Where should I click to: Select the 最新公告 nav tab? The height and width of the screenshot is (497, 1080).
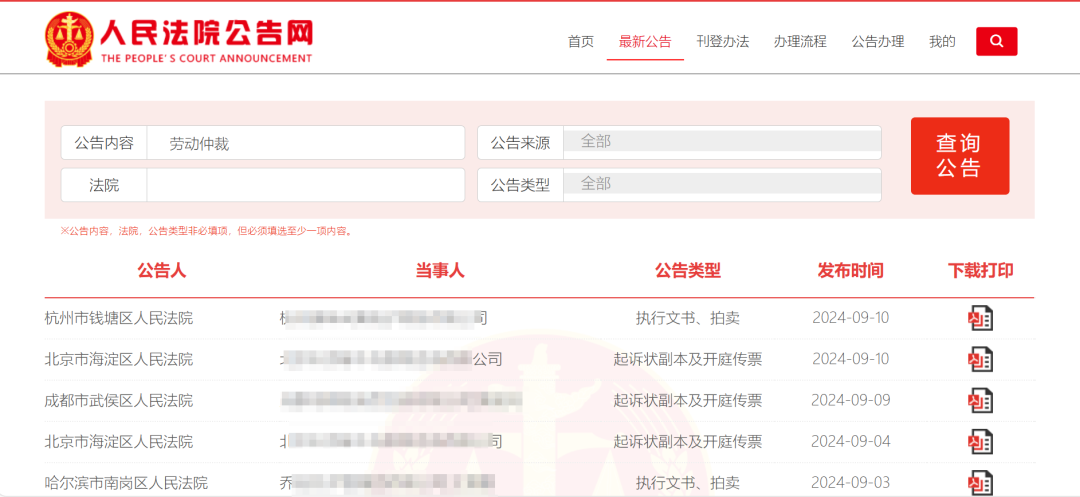(645, 41)
